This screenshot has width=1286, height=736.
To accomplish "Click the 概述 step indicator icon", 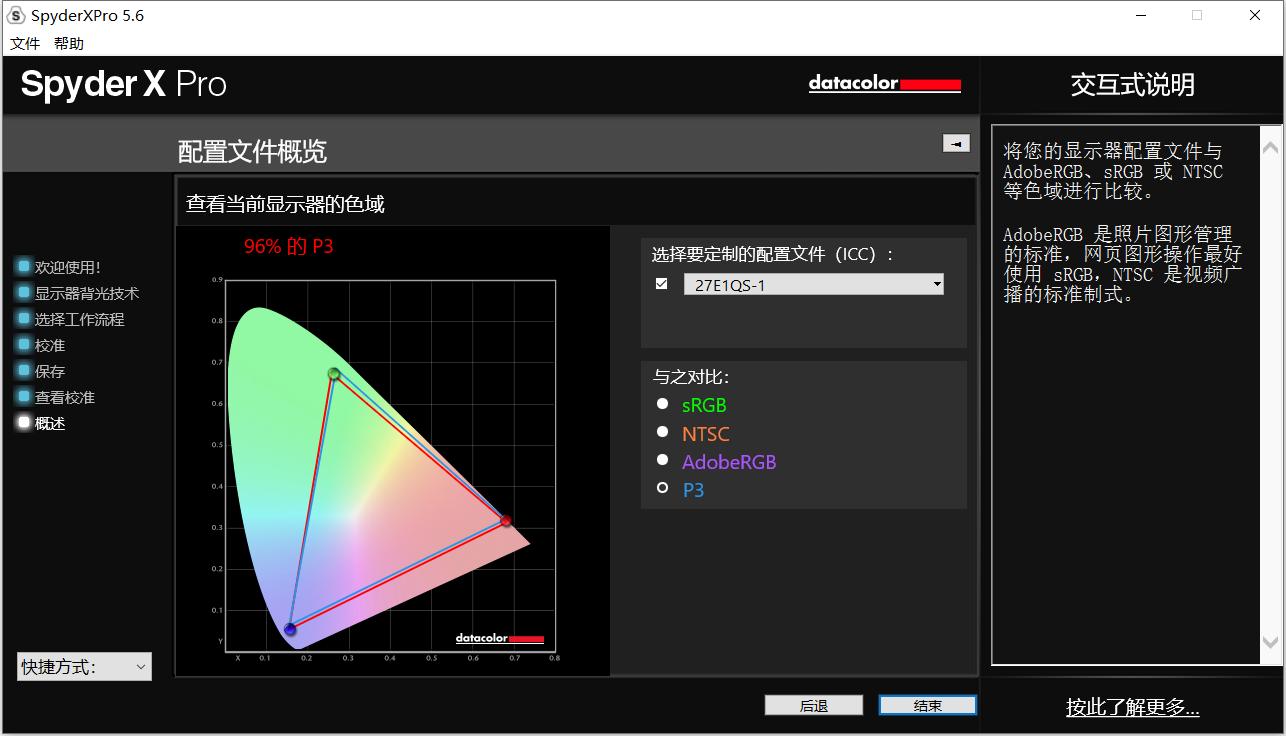I will tap(24, 423).
